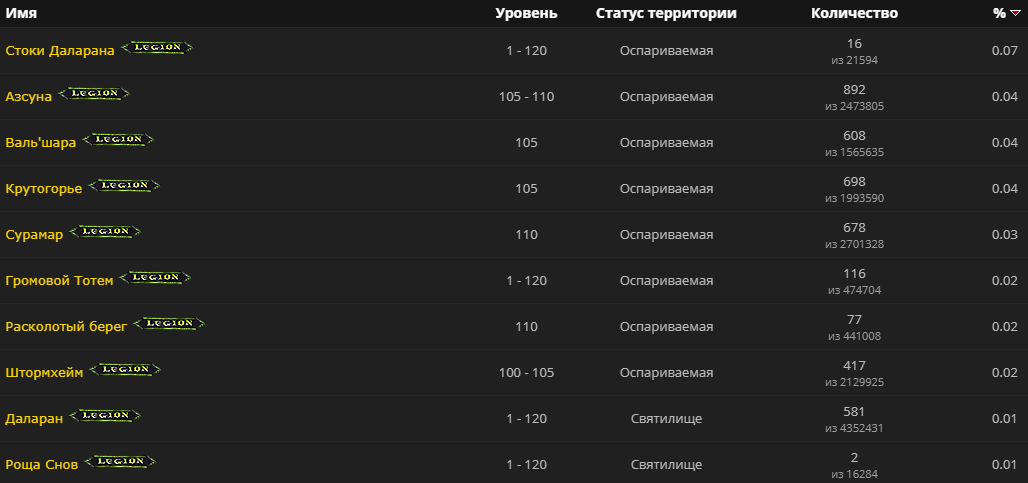Toggle the red sort arrow by %

[1014, 14]
